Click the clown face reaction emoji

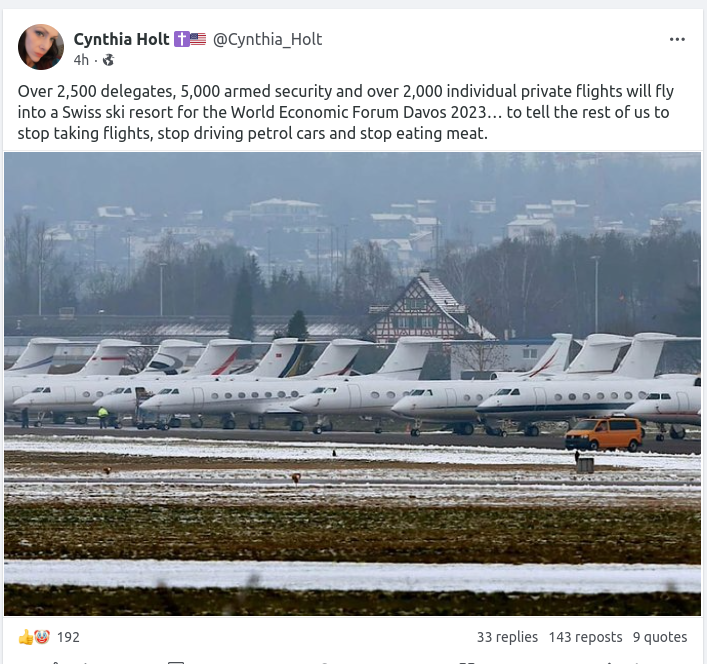pyautogui.click(x=41, y=637)
